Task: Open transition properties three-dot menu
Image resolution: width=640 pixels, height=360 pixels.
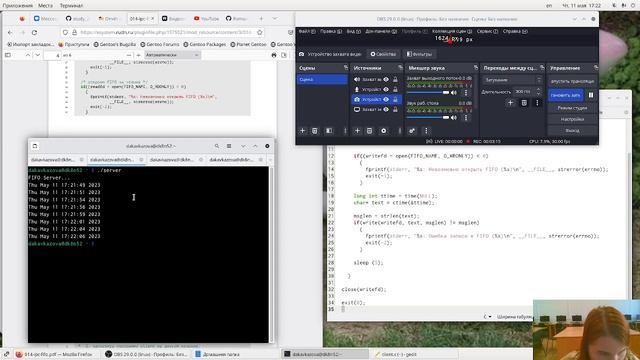Action: pyautogui.click(x=537, y=103)
